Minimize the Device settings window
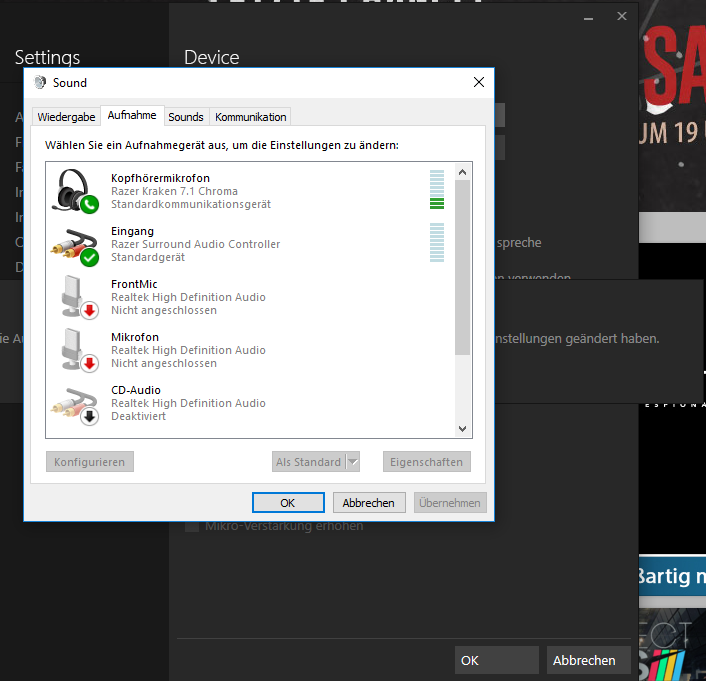 click(x=588, y=18)
